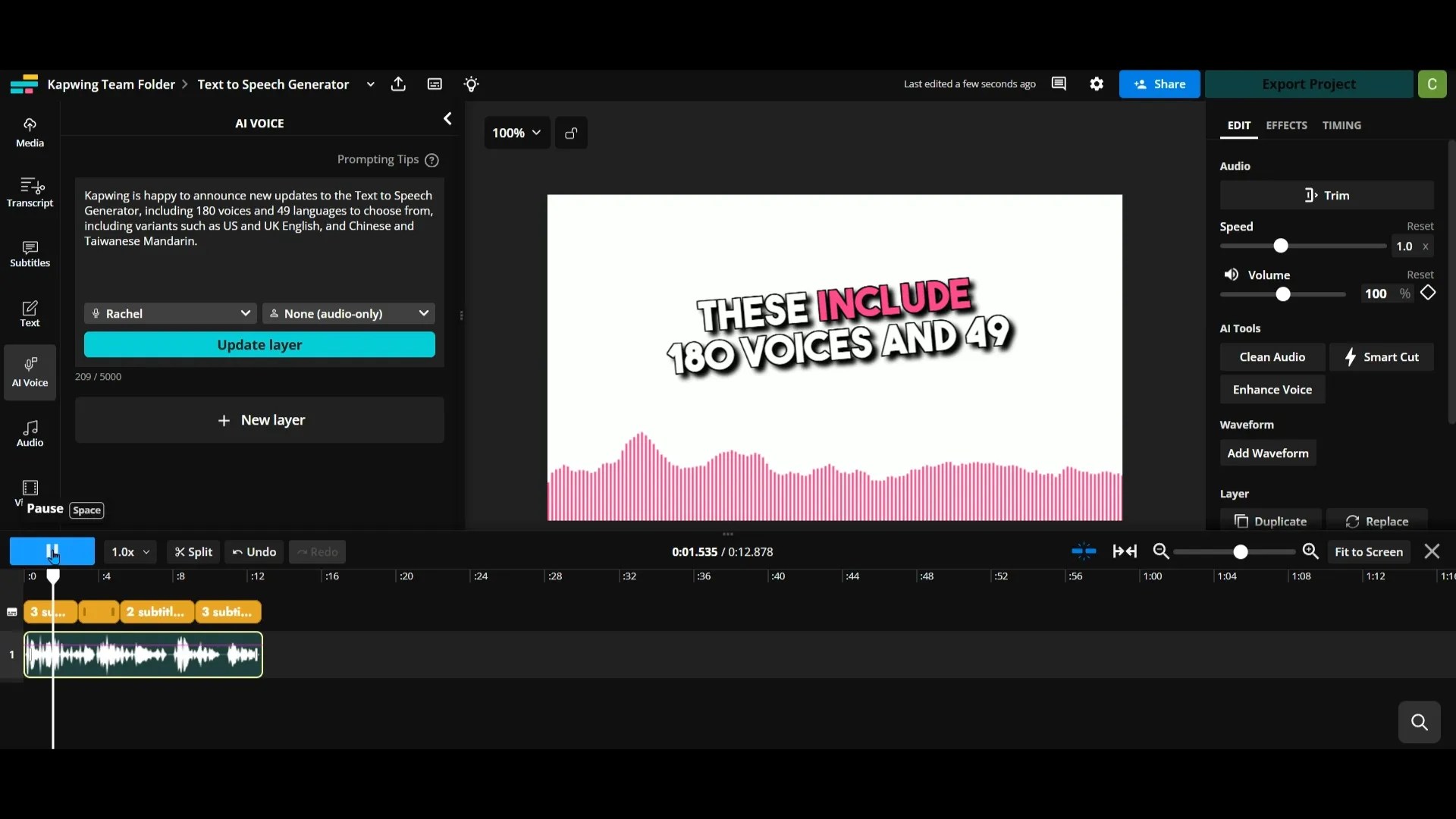Switch to the TIMING tab
Screen dimensions: 1456x819
point(1341,125)
